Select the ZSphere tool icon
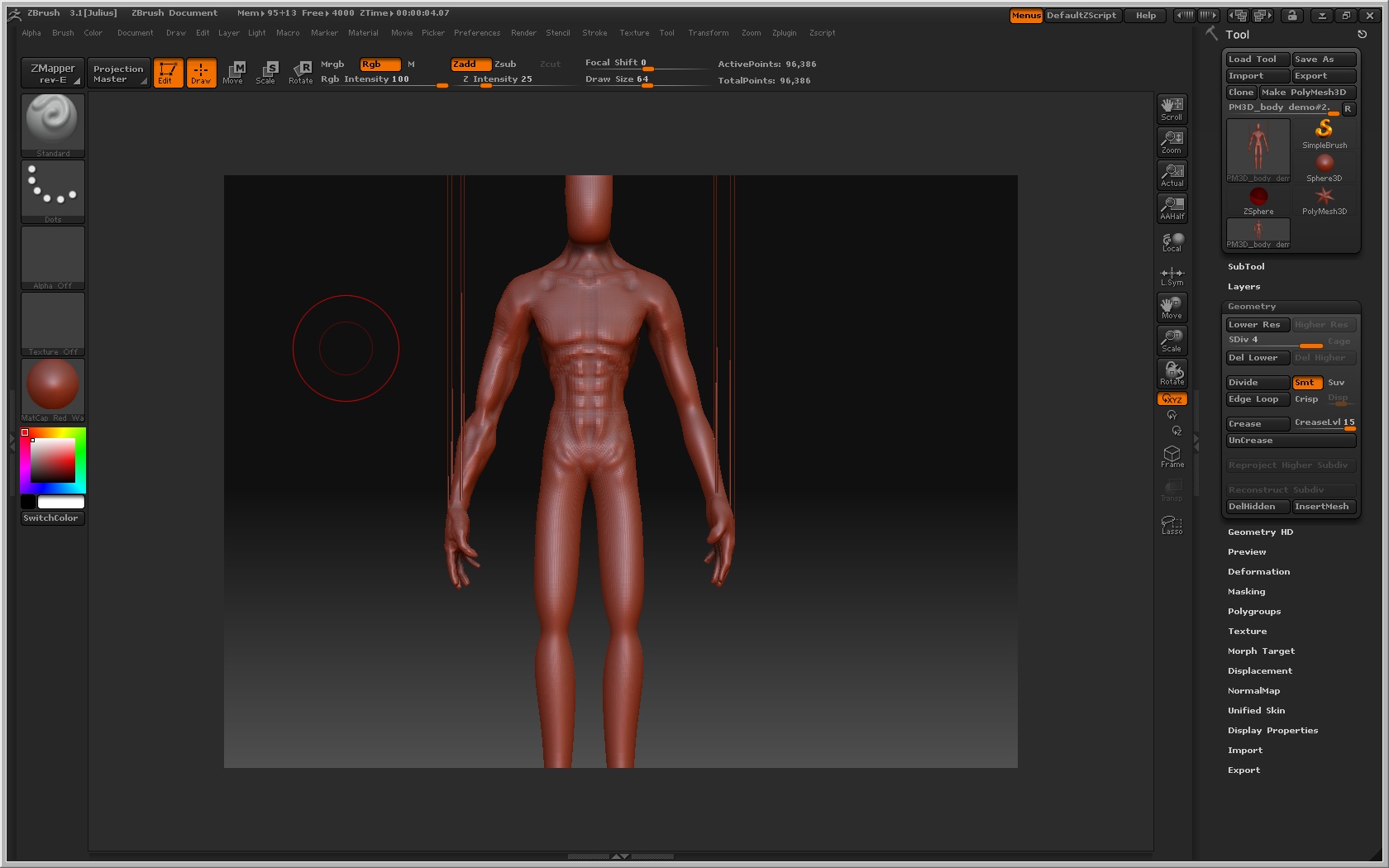Image resolution: width=1389 pixels, height=868 pixels. [1258, 200]
